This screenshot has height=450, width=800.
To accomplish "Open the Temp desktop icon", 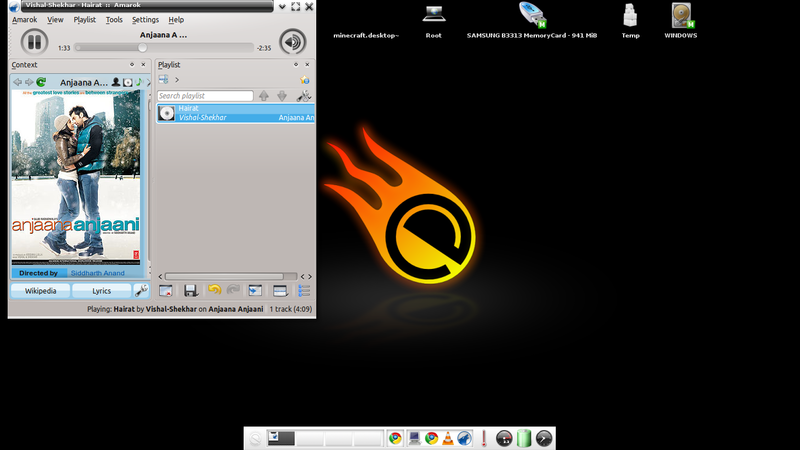I will pos(630,20).
